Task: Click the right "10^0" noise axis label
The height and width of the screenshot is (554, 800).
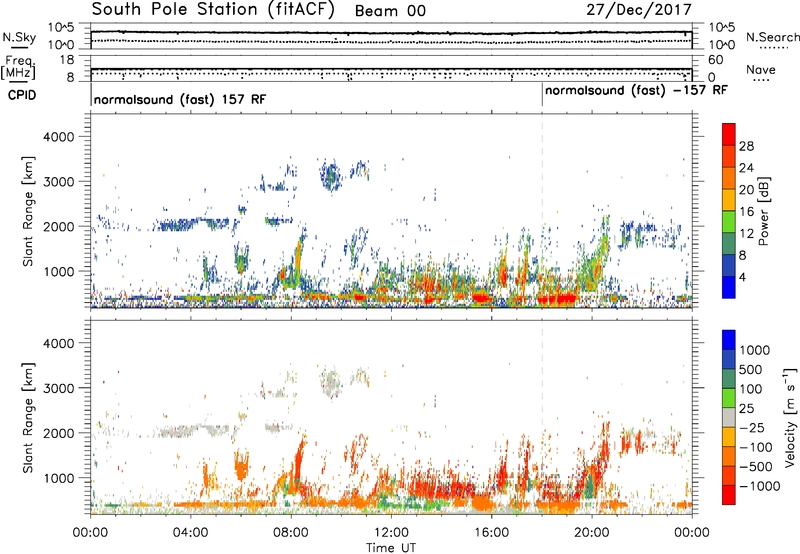Action: 721,45
